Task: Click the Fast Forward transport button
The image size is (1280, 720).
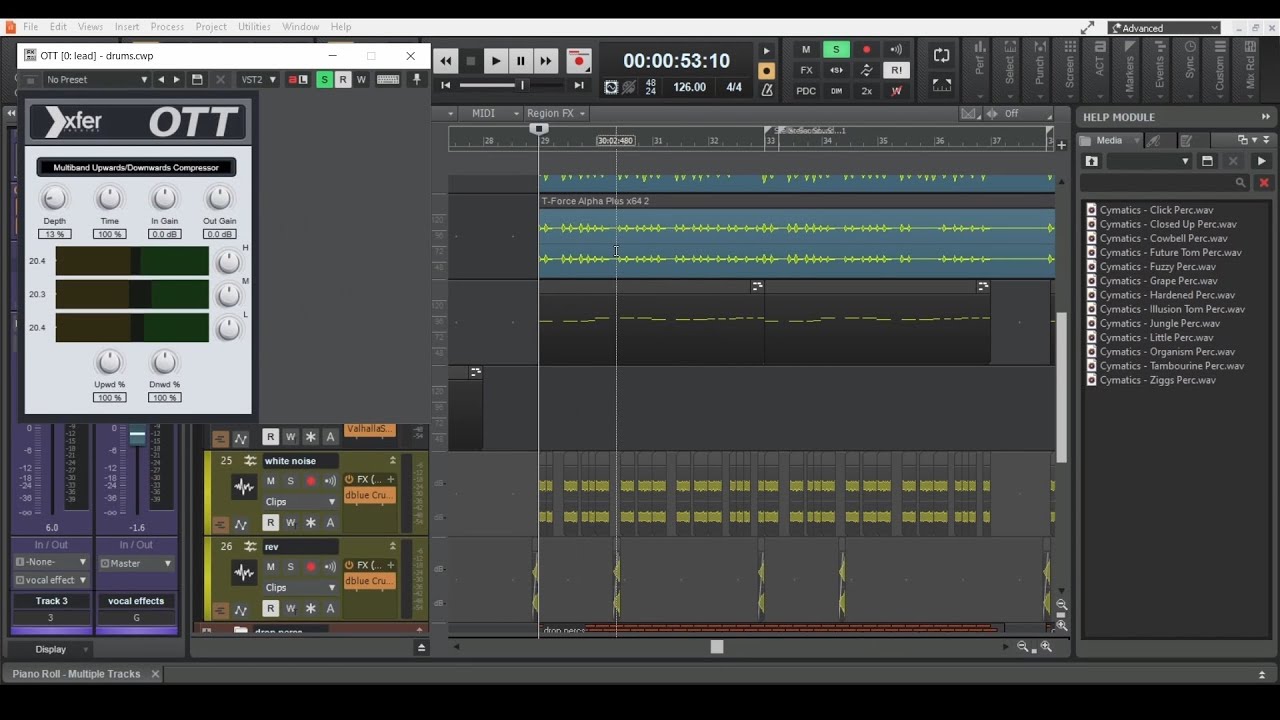Action: coord(545,61)
